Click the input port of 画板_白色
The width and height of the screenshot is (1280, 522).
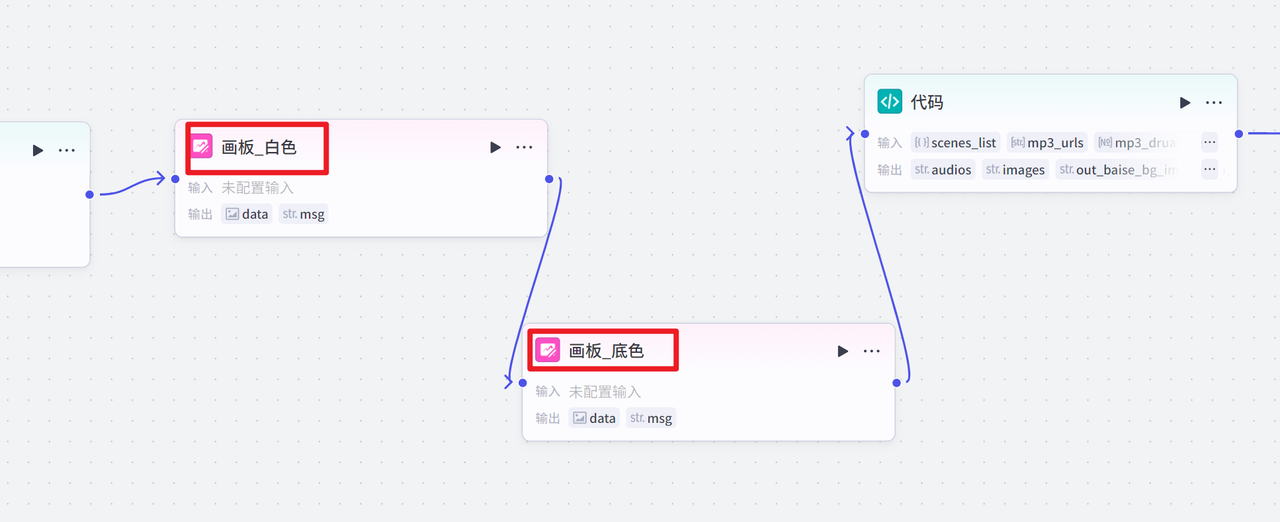pyautogui.click(x=175, y=179)
